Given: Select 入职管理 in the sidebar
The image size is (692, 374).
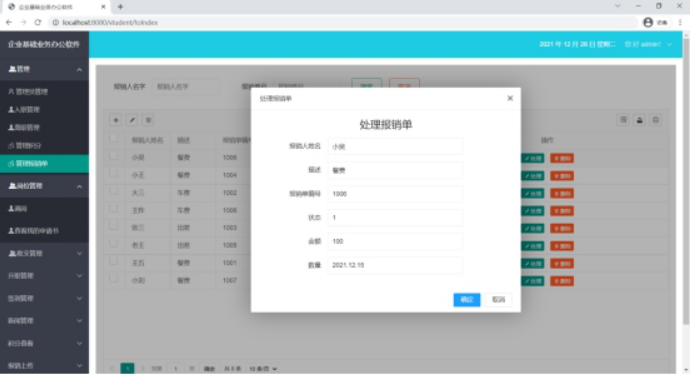Looking at the screenshot, I should click(44, 110).
